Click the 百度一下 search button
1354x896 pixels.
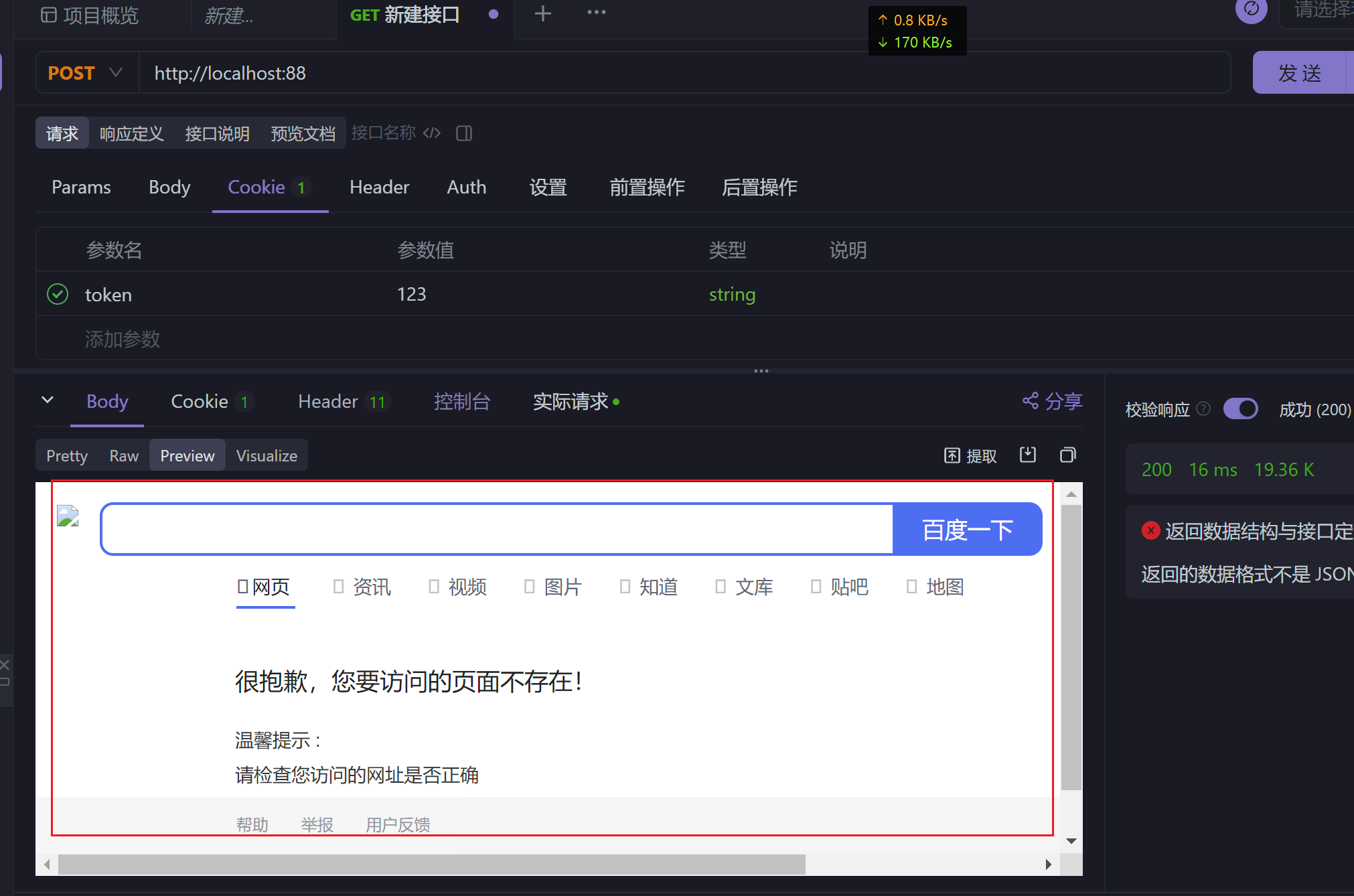click(967, 529)
